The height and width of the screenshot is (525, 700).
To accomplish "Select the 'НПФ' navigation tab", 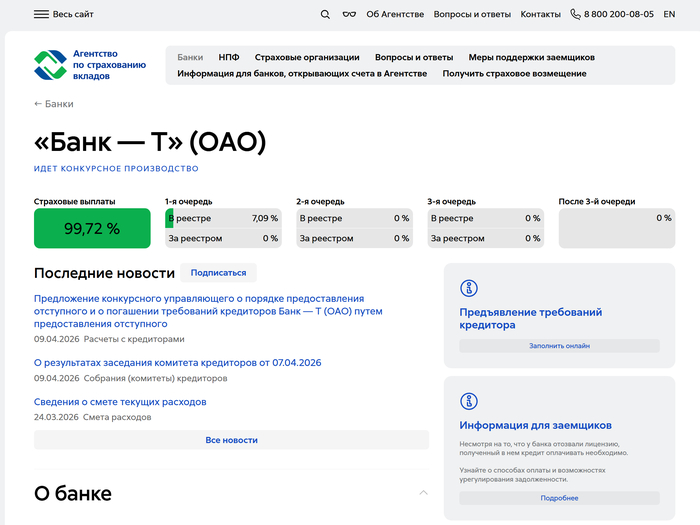I will coord(229,57).
